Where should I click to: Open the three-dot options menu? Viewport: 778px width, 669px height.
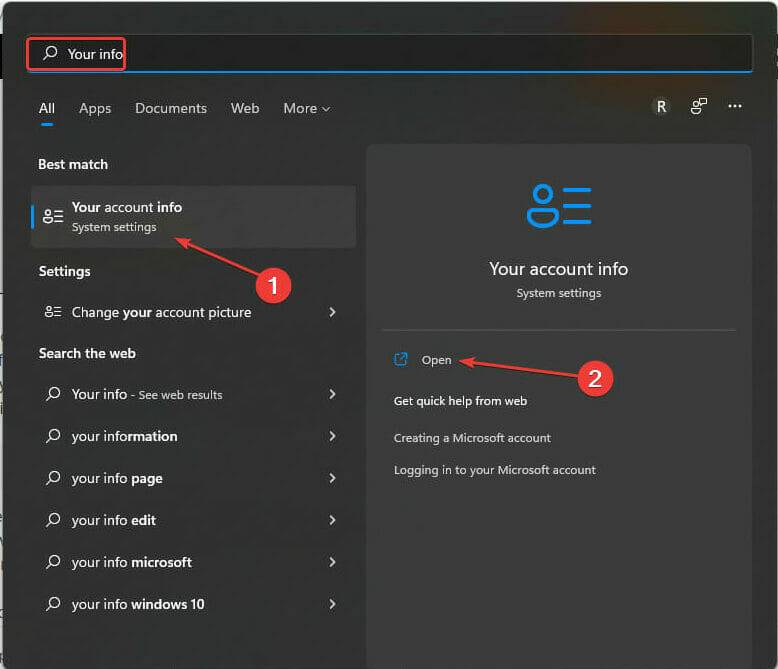click(x=735, y=107)
